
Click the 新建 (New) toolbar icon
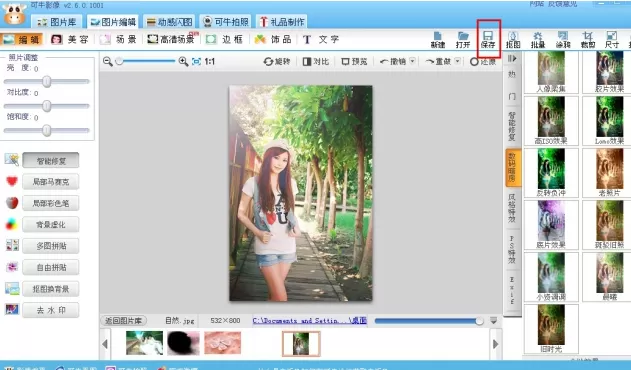click(437, 40)
